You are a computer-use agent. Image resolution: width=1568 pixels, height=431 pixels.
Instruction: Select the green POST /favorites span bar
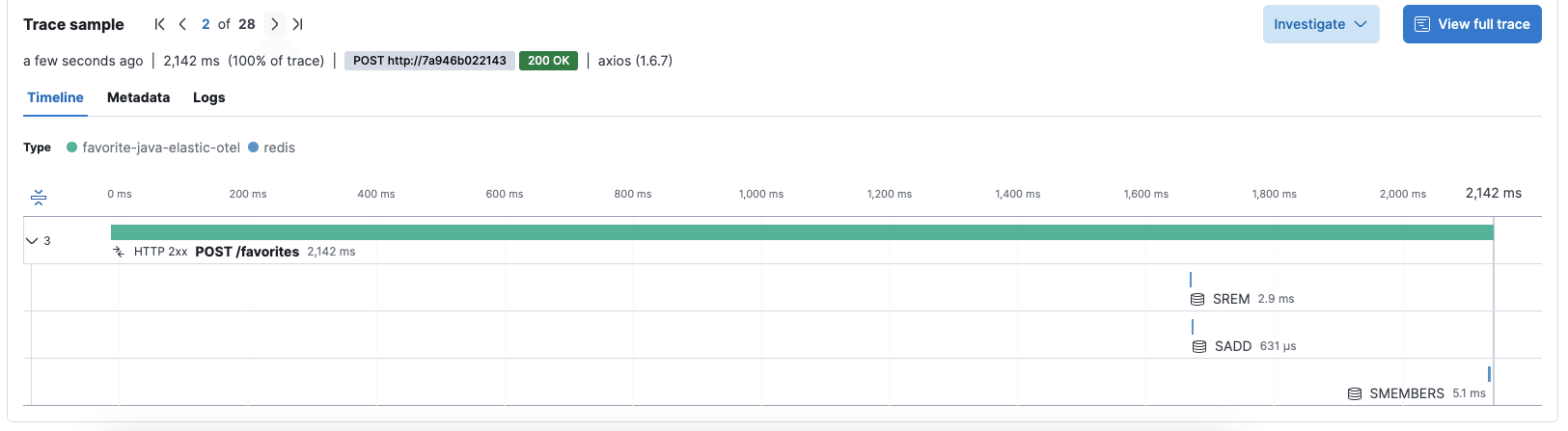click(801, 232)
